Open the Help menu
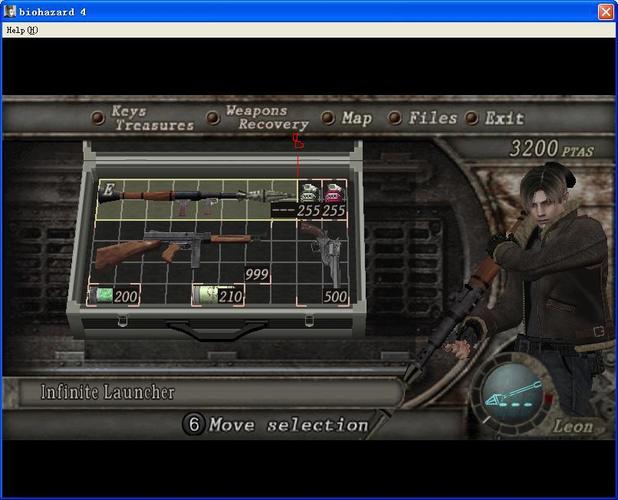 click(x=21, y=30)
